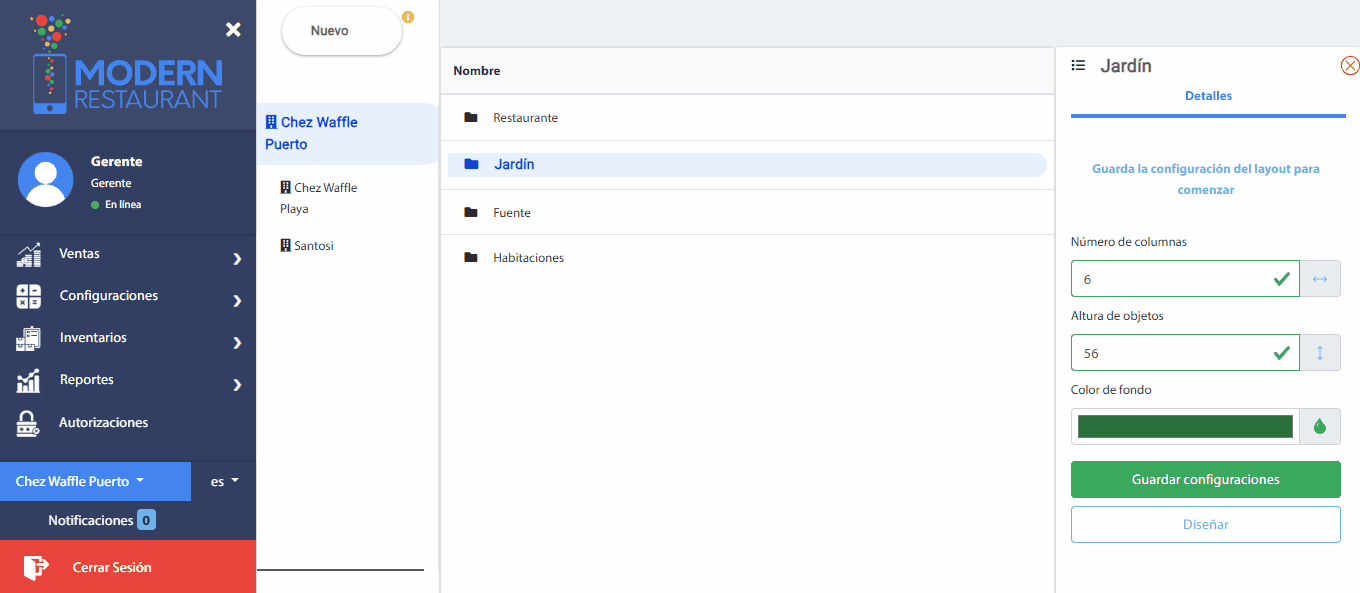Click the horizontal arrows icon beside column count
Viewport: 1360px width, 593px height.
1319,279
